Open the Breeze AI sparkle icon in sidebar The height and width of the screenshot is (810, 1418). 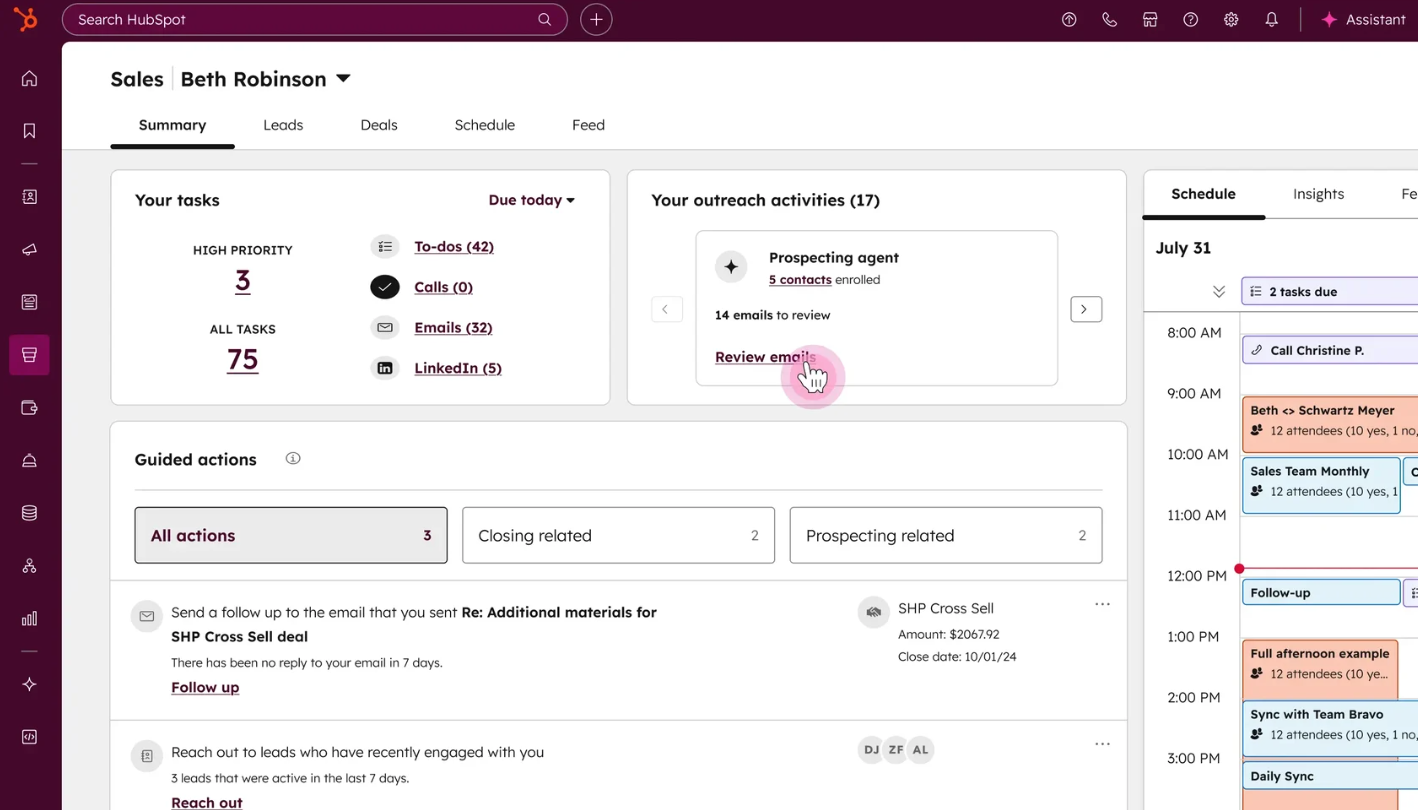click(x=29, y=684)
